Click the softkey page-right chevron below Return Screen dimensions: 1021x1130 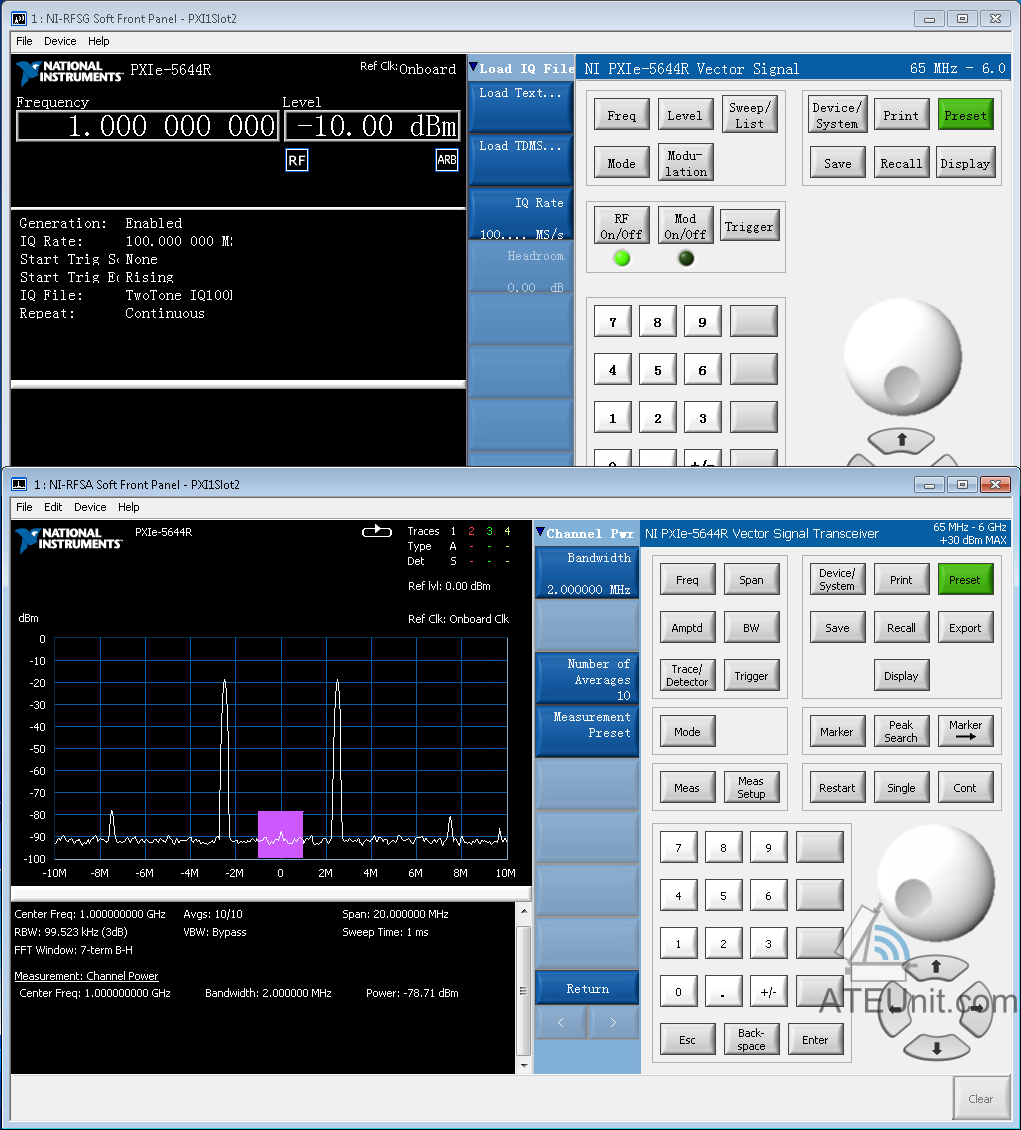(613, 1022)
